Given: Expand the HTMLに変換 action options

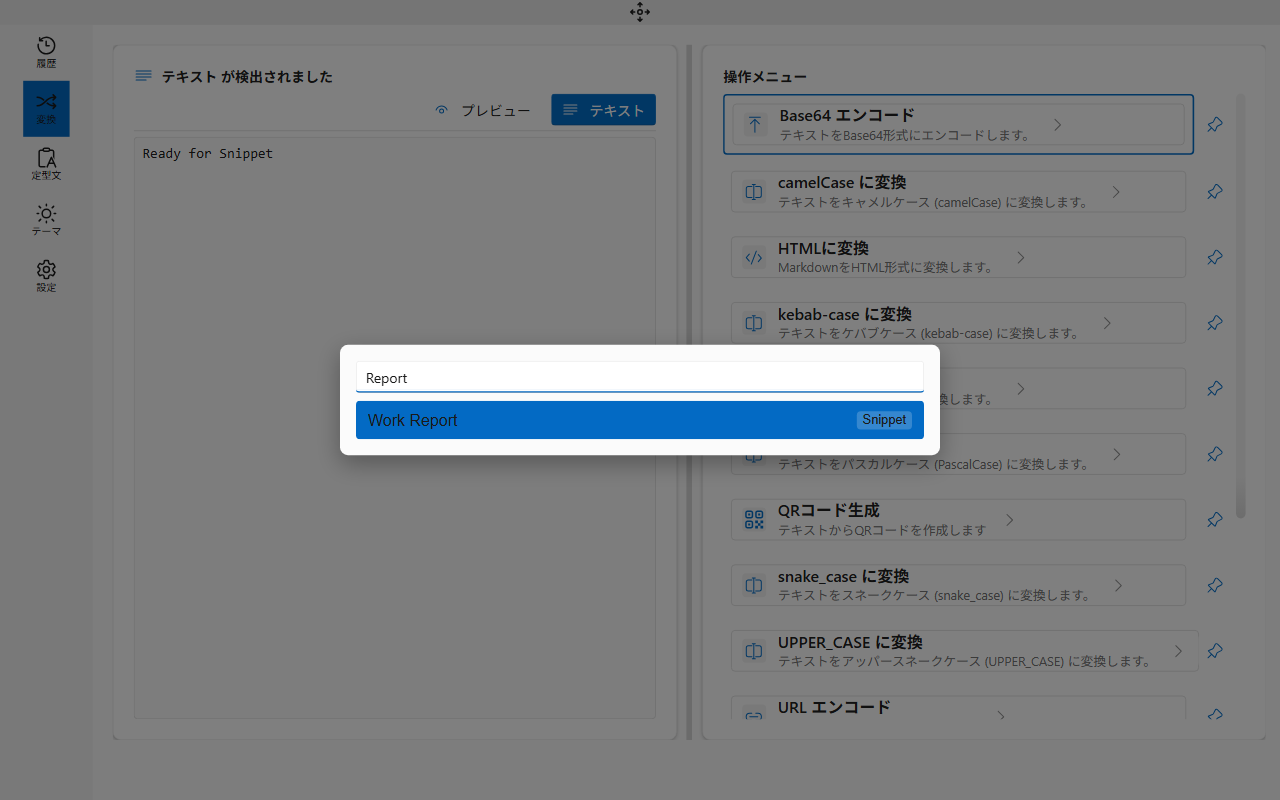Looking at the screenshot, I should 1020,257.
